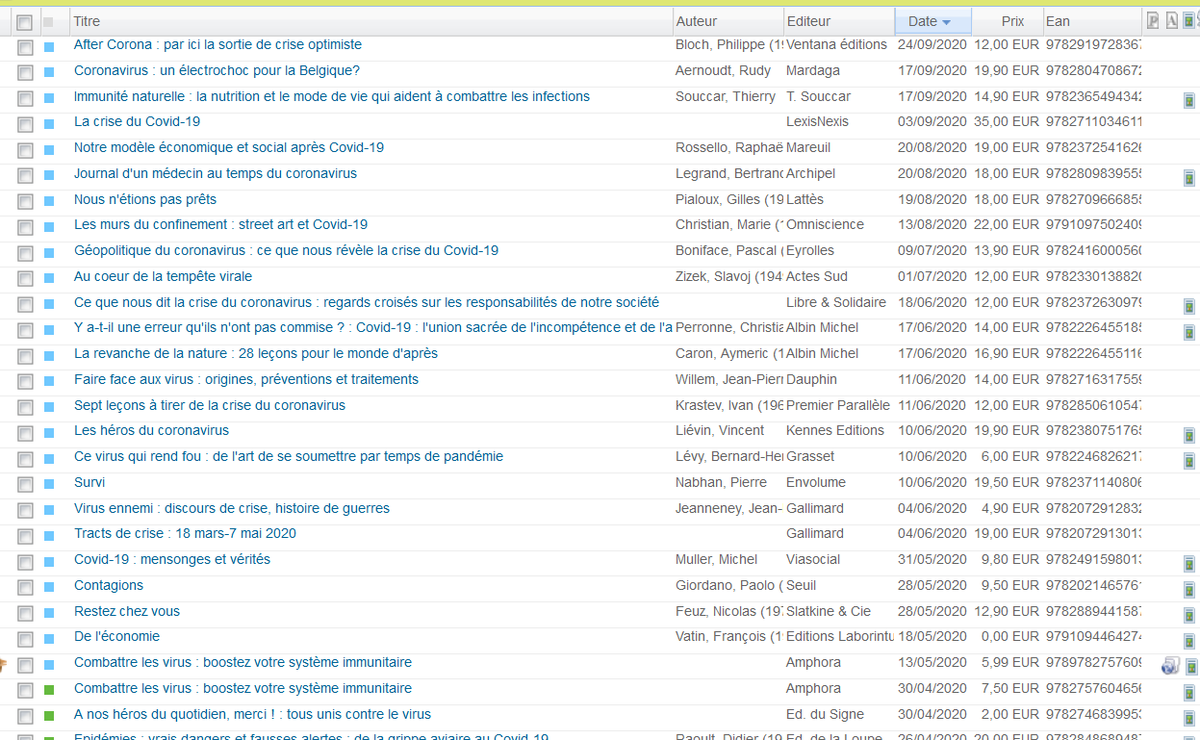The width and height of the screenshot is (1200, 740).
Task: Check the box for Nous n'étions pas prêts
Action: tap(25, 201)
